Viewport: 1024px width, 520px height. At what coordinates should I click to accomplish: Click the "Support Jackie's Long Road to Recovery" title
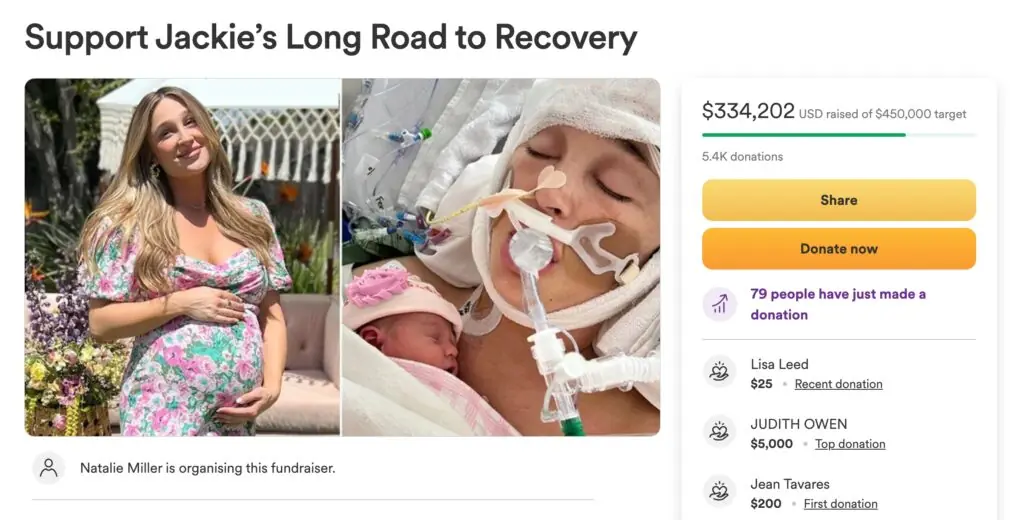[x=330, y=37]
